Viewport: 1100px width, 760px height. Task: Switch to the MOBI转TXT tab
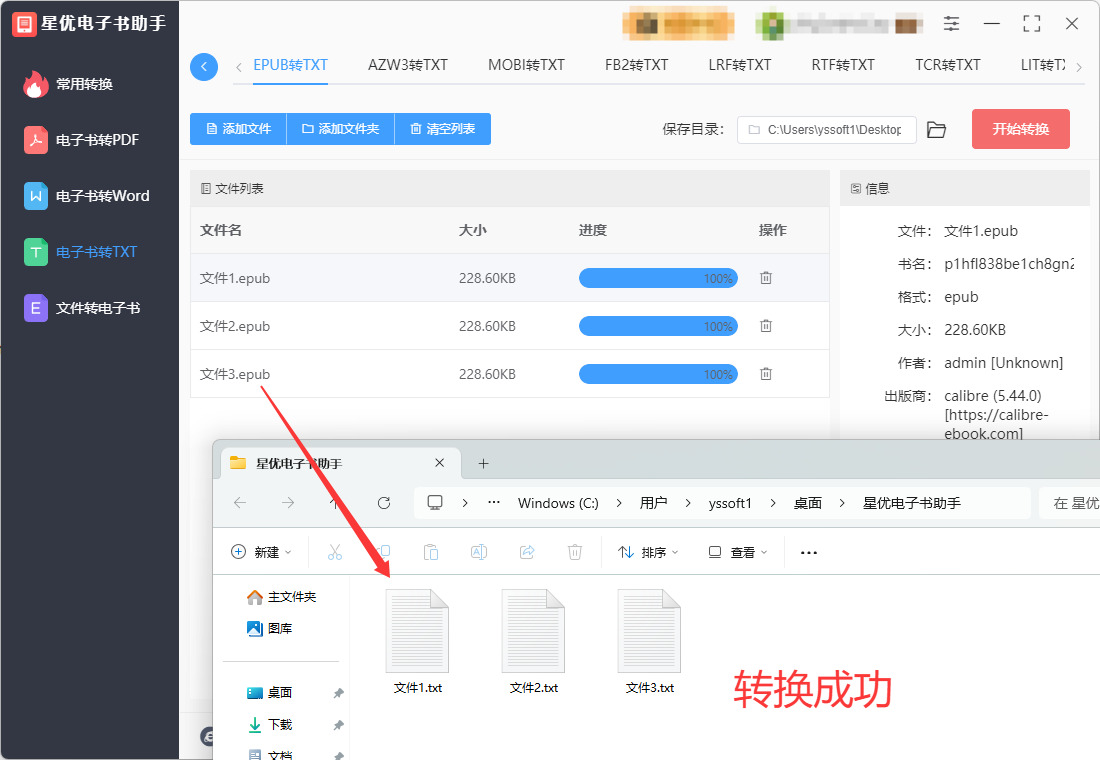coord(526,65)
